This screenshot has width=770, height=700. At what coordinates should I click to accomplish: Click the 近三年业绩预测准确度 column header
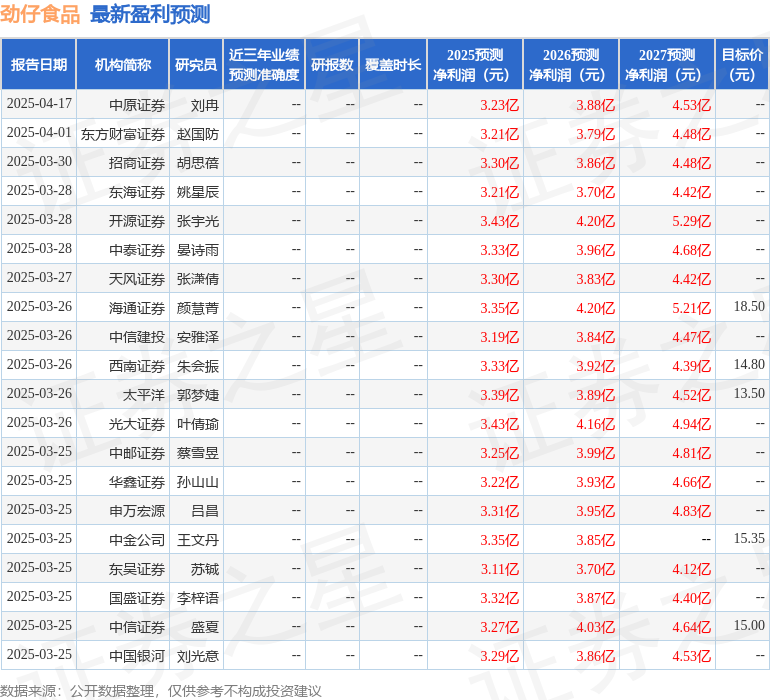click(264, 65)
